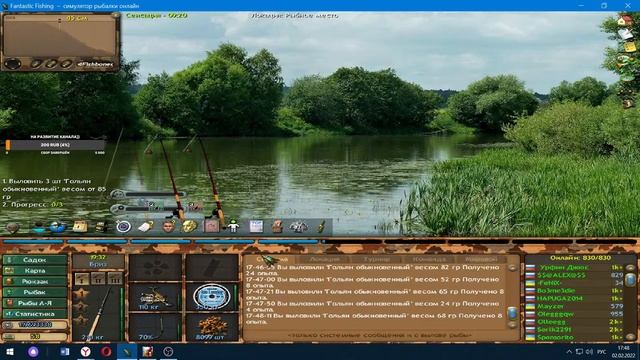Click the round target toolbar icon
Viewport: 640px width, 360px height.
(x=123, y=226)
